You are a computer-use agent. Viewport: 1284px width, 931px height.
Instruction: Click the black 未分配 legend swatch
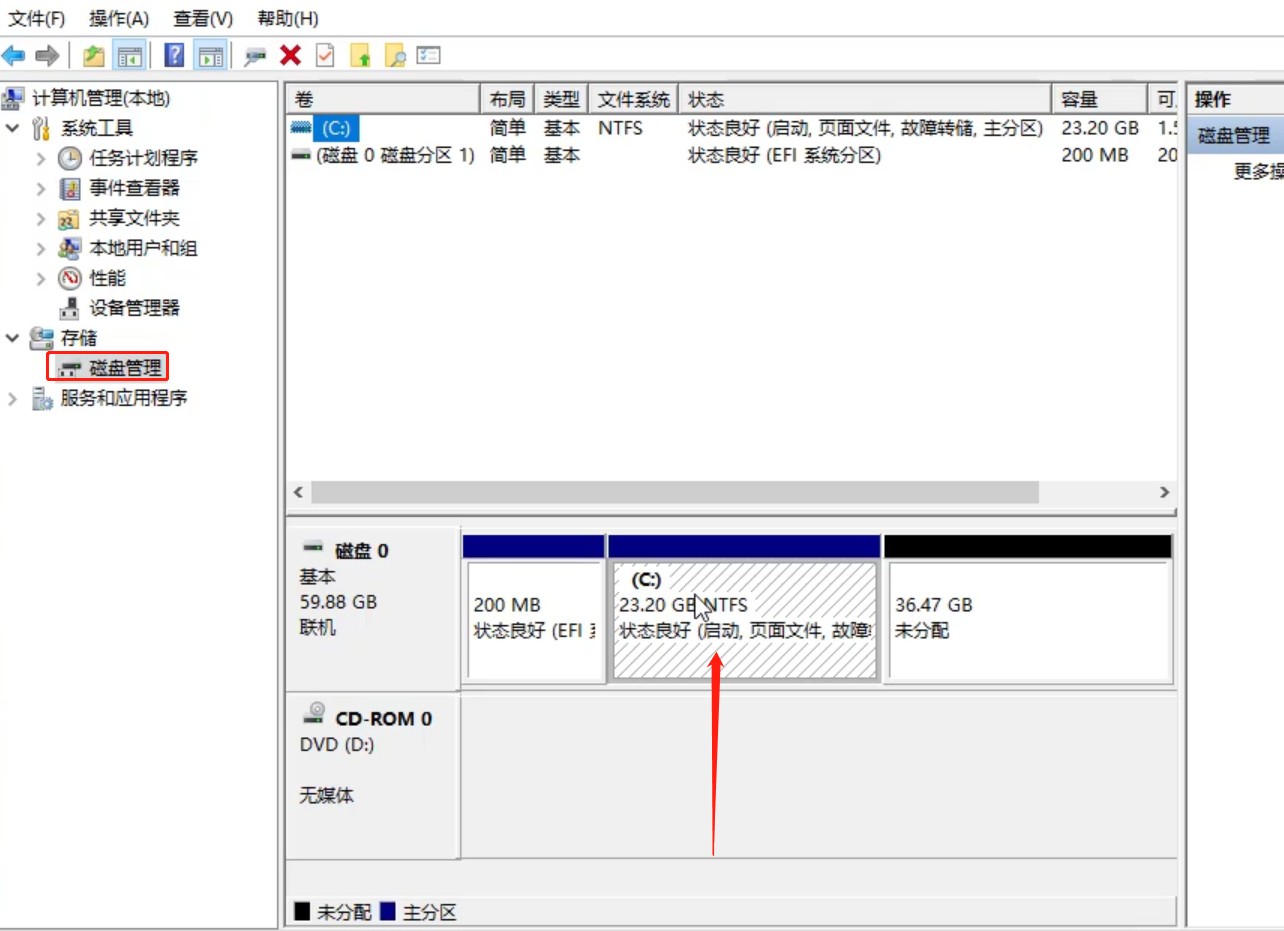click(301, 912)
